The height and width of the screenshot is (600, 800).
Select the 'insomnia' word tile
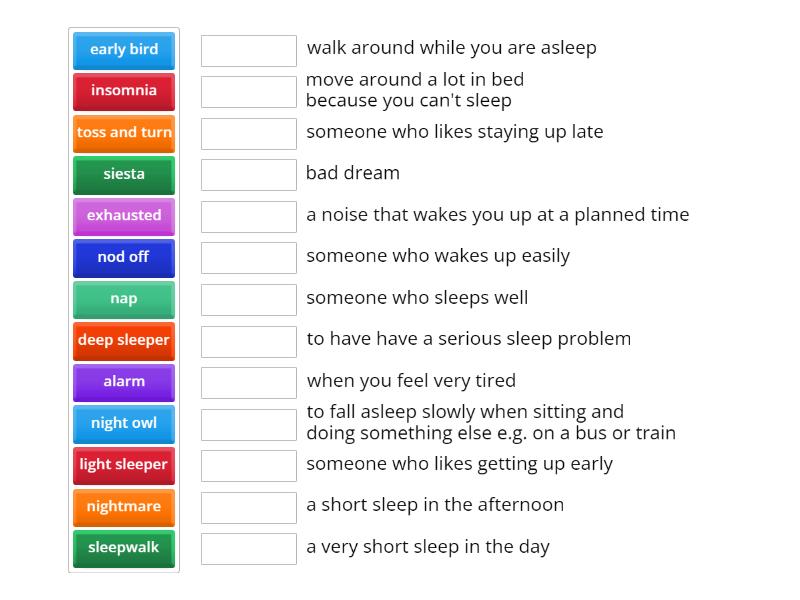click(x=123, y=91)
